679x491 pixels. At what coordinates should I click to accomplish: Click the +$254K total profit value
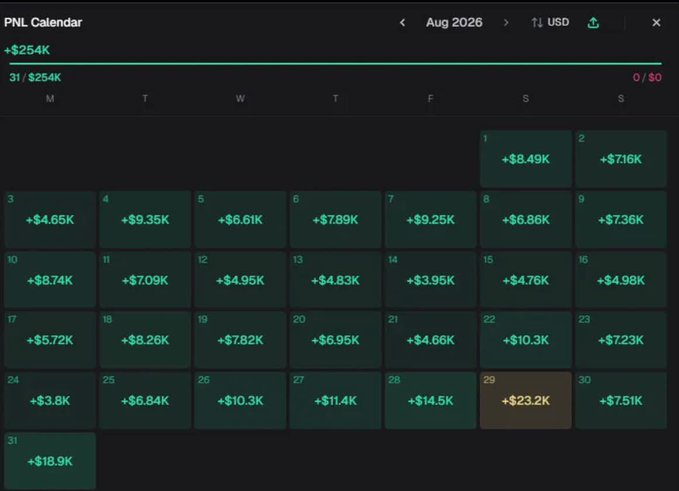click(x=27, y=50)
